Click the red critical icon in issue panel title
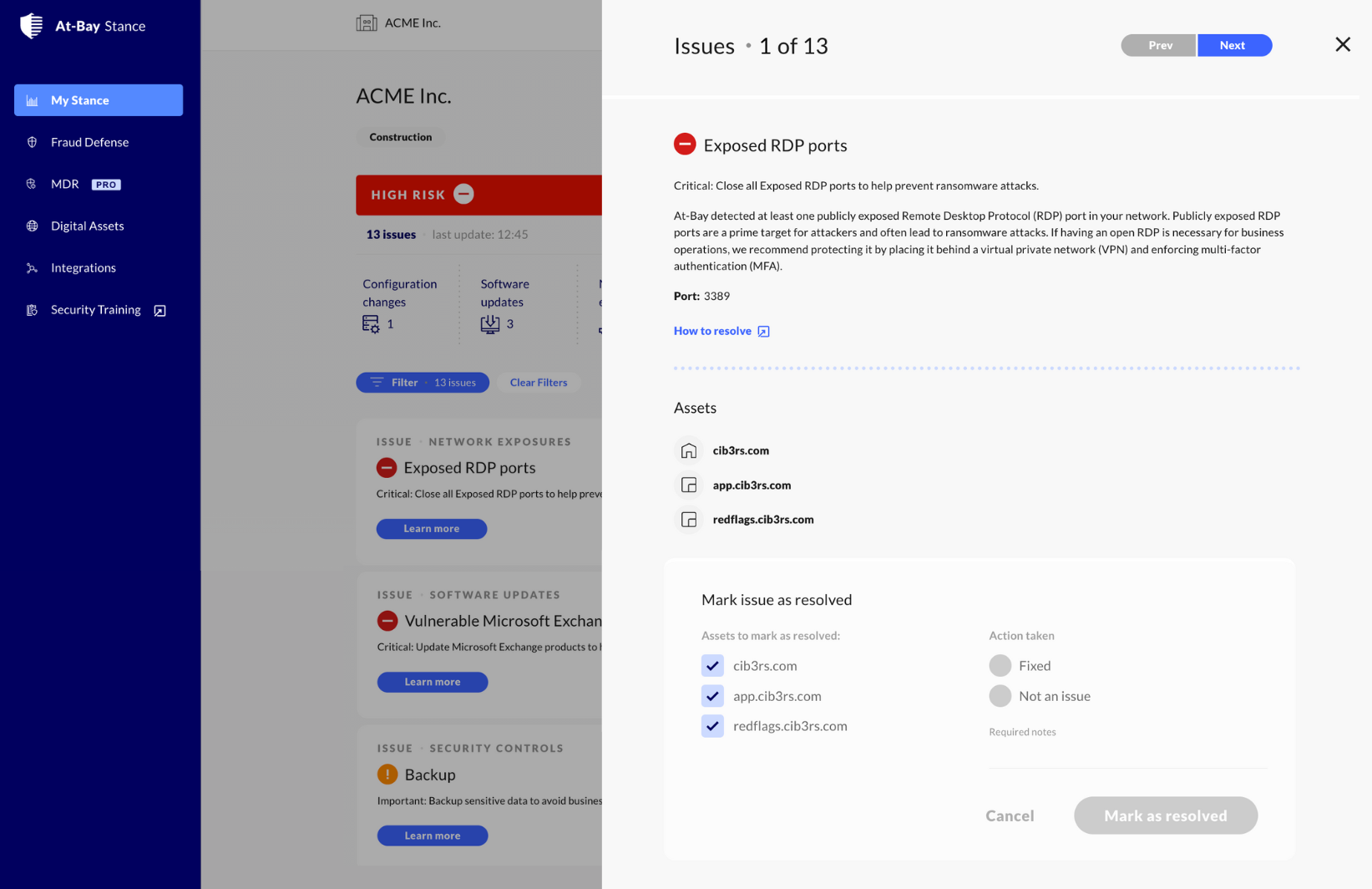Image resolution: width=1372 pixels, height=889 pixels. pyautogui.click(x=685, y=145)
